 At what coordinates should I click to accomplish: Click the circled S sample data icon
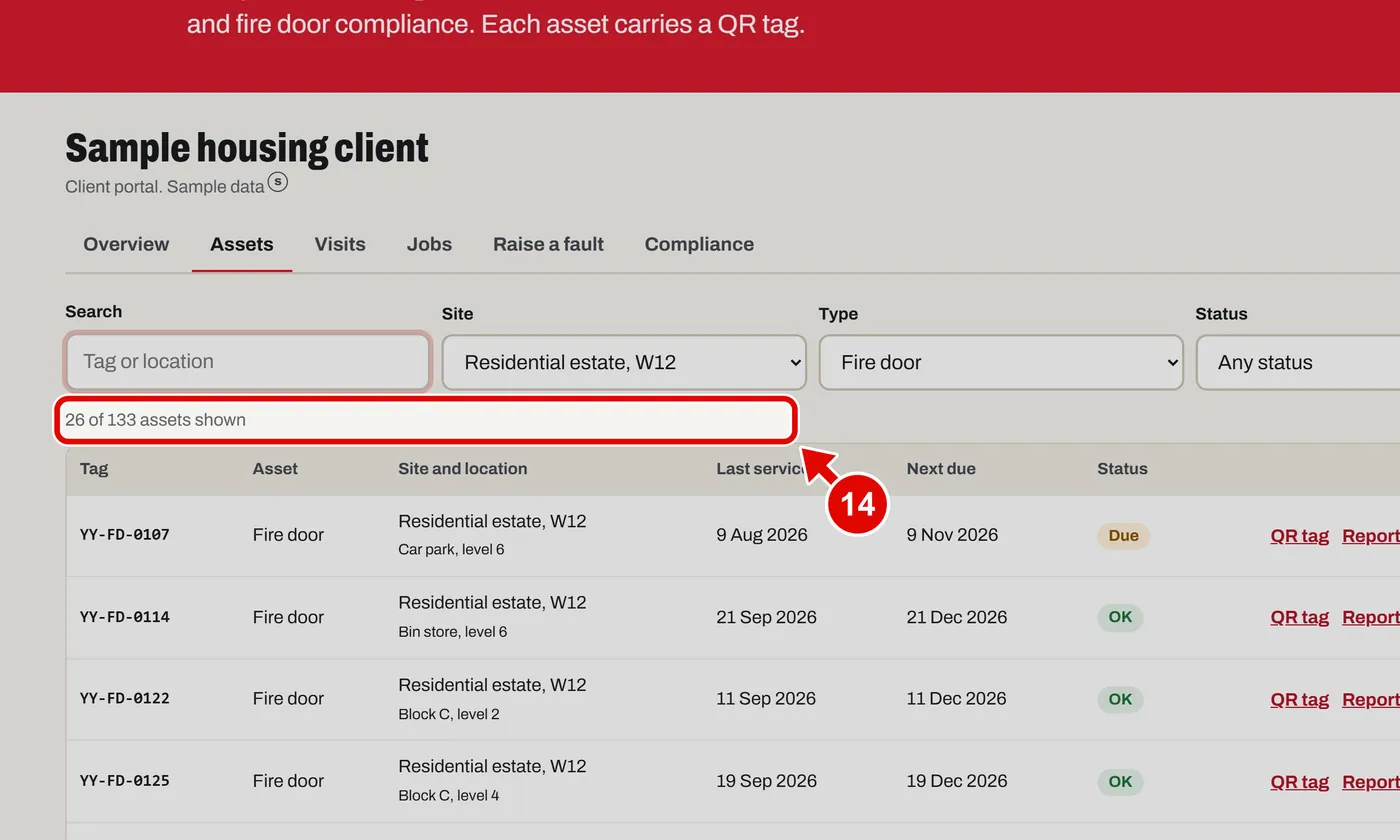point(278,182)
